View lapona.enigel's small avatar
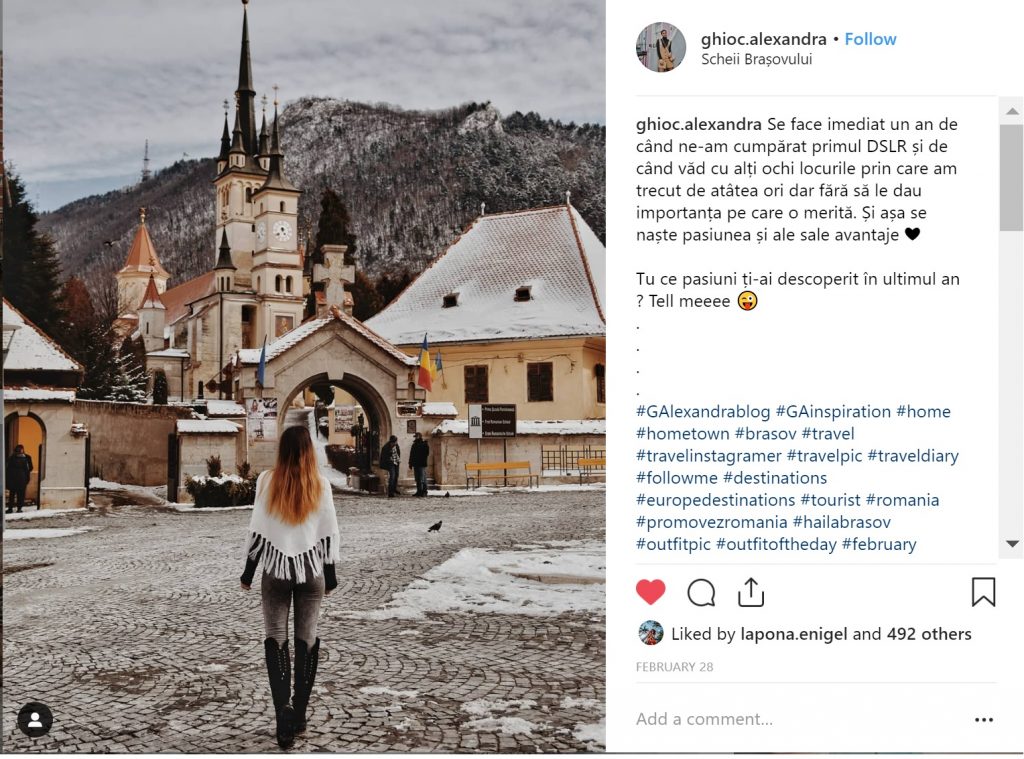The height and width of the screenshot is (759, 1024). (x=650, y=634)
